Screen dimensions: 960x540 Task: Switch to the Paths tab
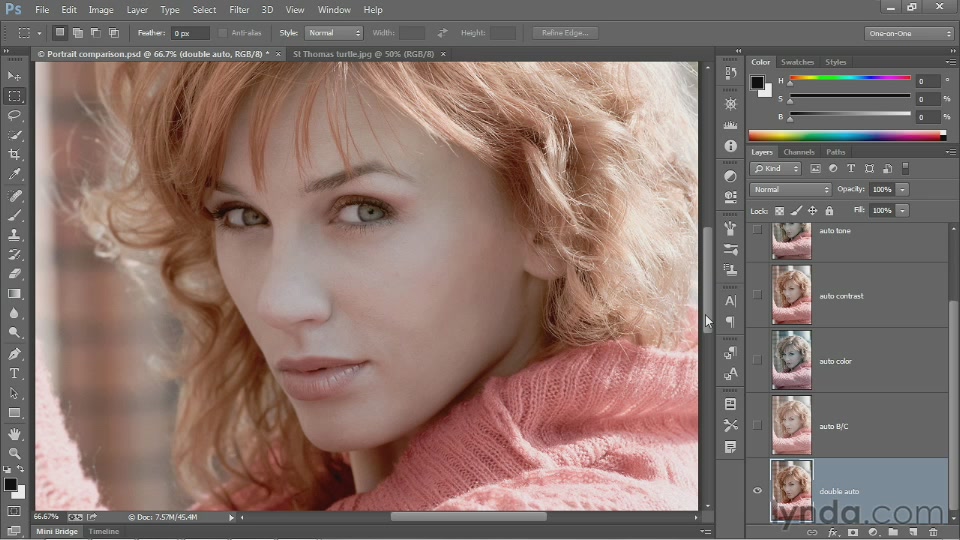click(835, 152)
